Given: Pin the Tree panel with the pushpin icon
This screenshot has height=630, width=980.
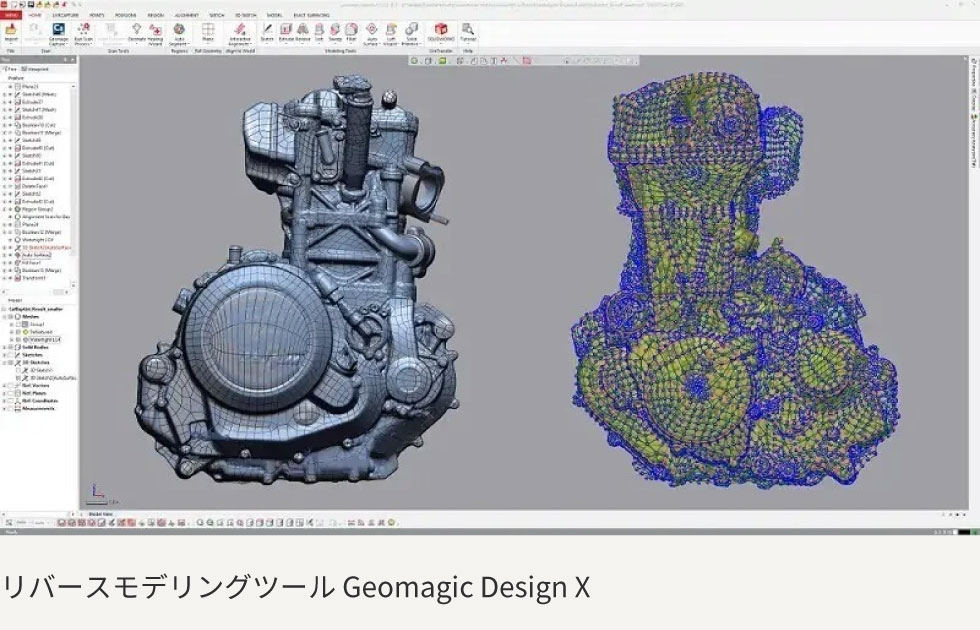Looking at the screenshot, I should (66, 59).
